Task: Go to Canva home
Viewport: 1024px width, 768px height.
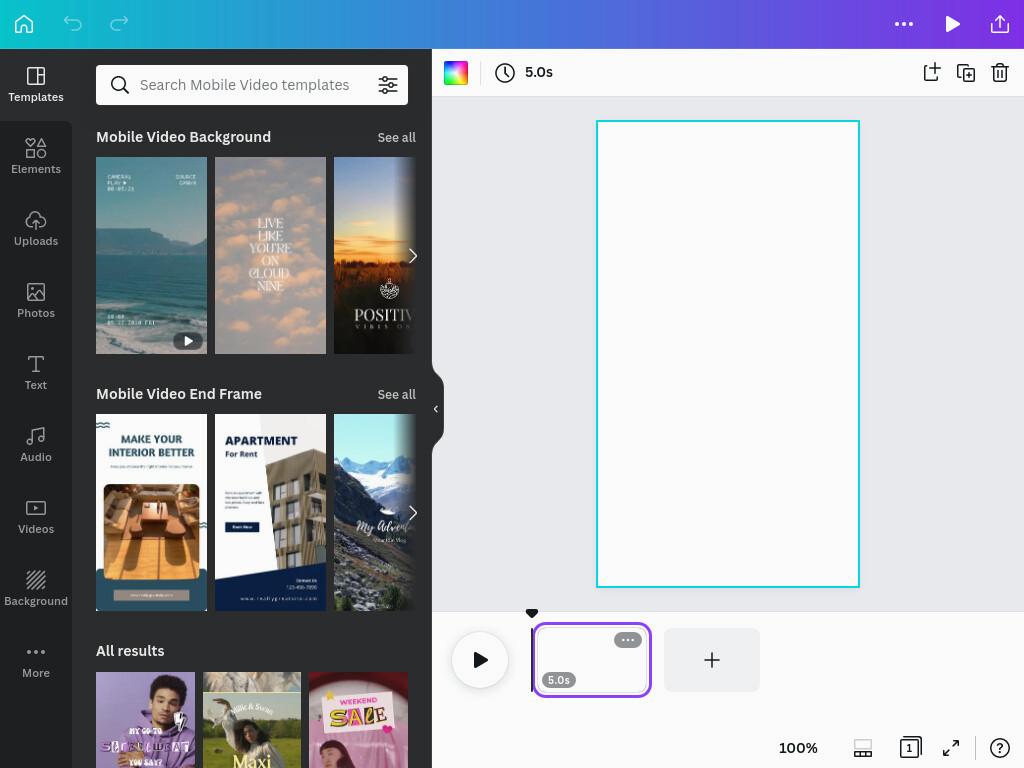Action: pos(24,24)
